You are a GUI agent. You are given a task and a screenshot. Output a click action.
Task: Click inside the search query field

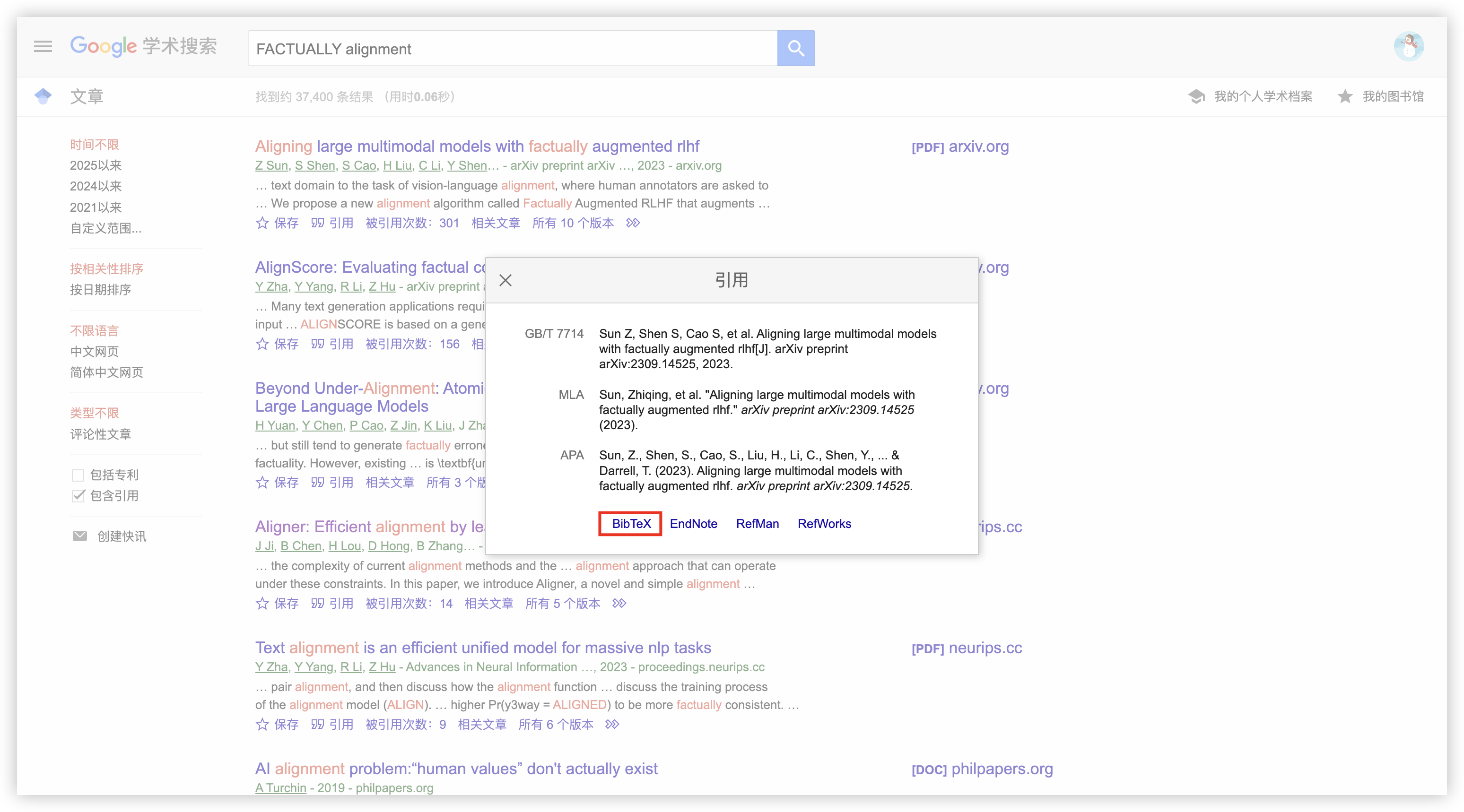click(512, 48)
